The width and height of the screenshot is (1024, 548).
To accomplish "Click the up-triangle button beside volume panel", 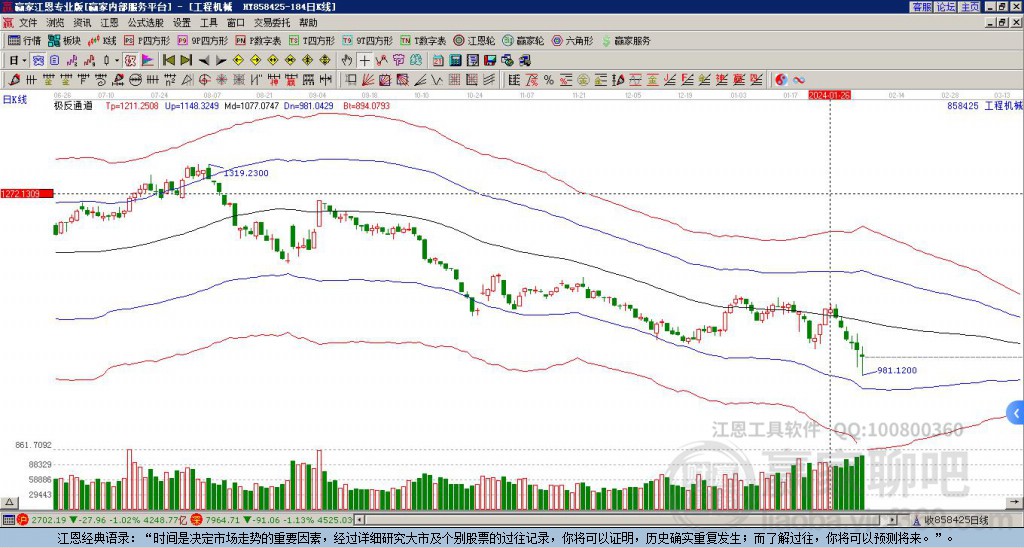I will click(x=9, y=502).
